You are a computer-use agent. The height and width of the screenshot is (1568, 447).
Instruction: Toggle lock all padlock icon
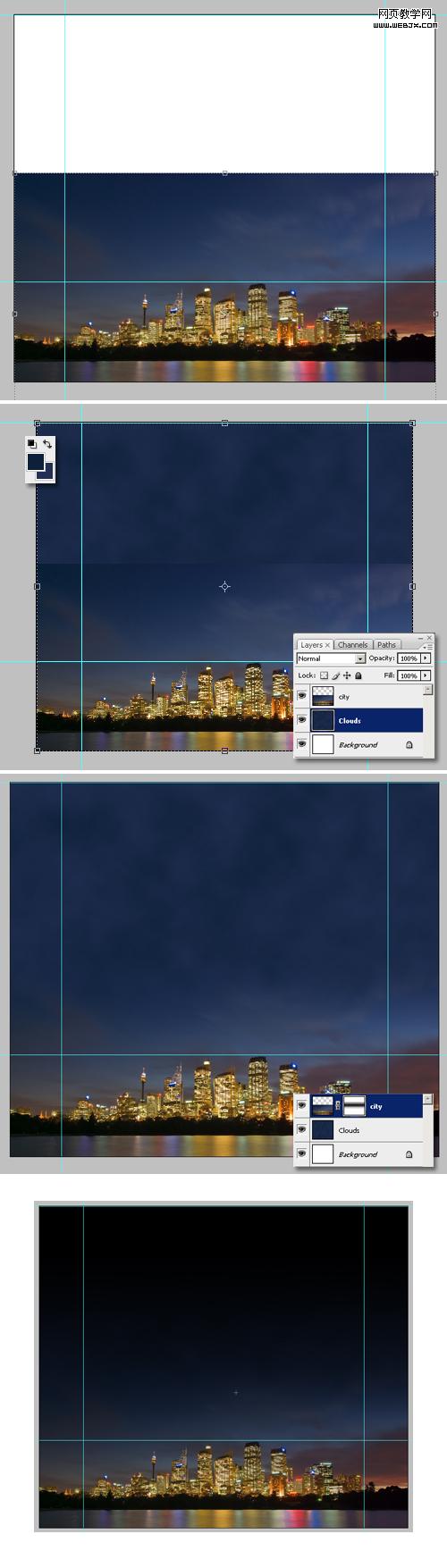point(358,675)
